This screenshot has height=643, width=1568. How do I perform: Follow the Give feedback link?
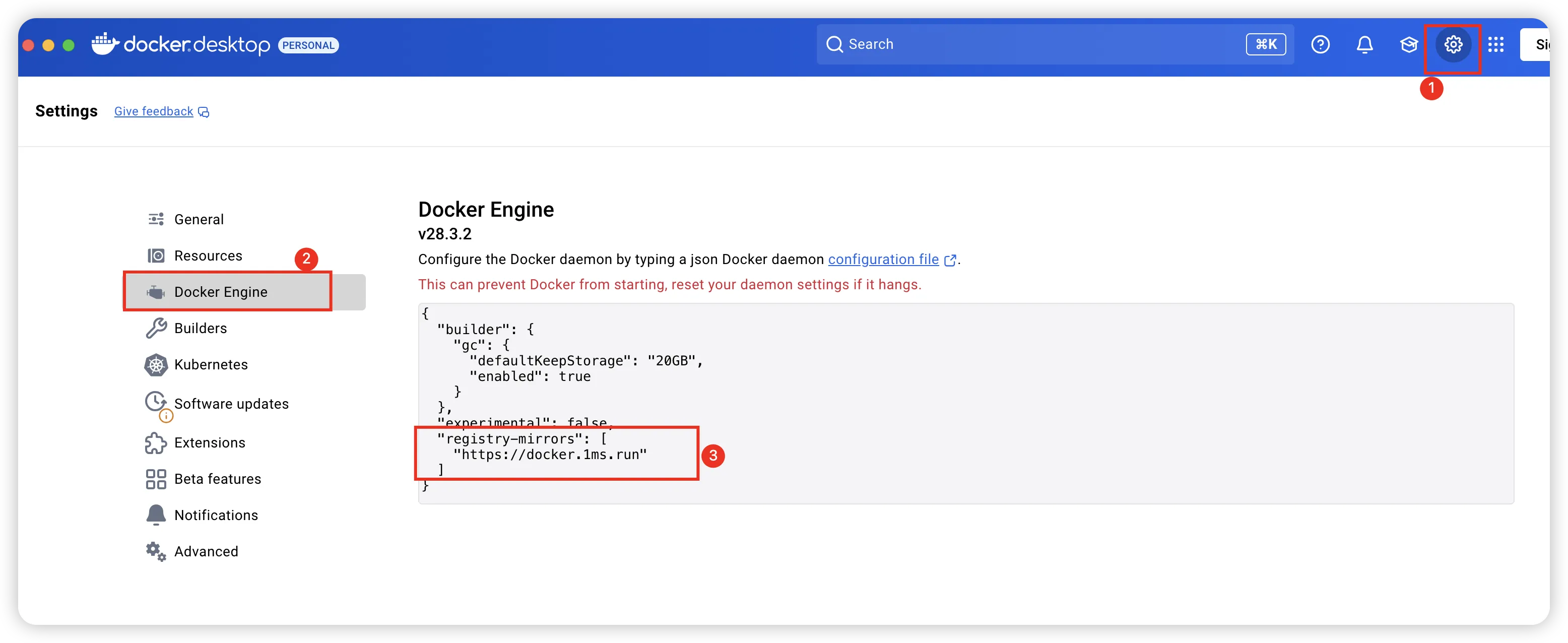(x=153, y=111)
